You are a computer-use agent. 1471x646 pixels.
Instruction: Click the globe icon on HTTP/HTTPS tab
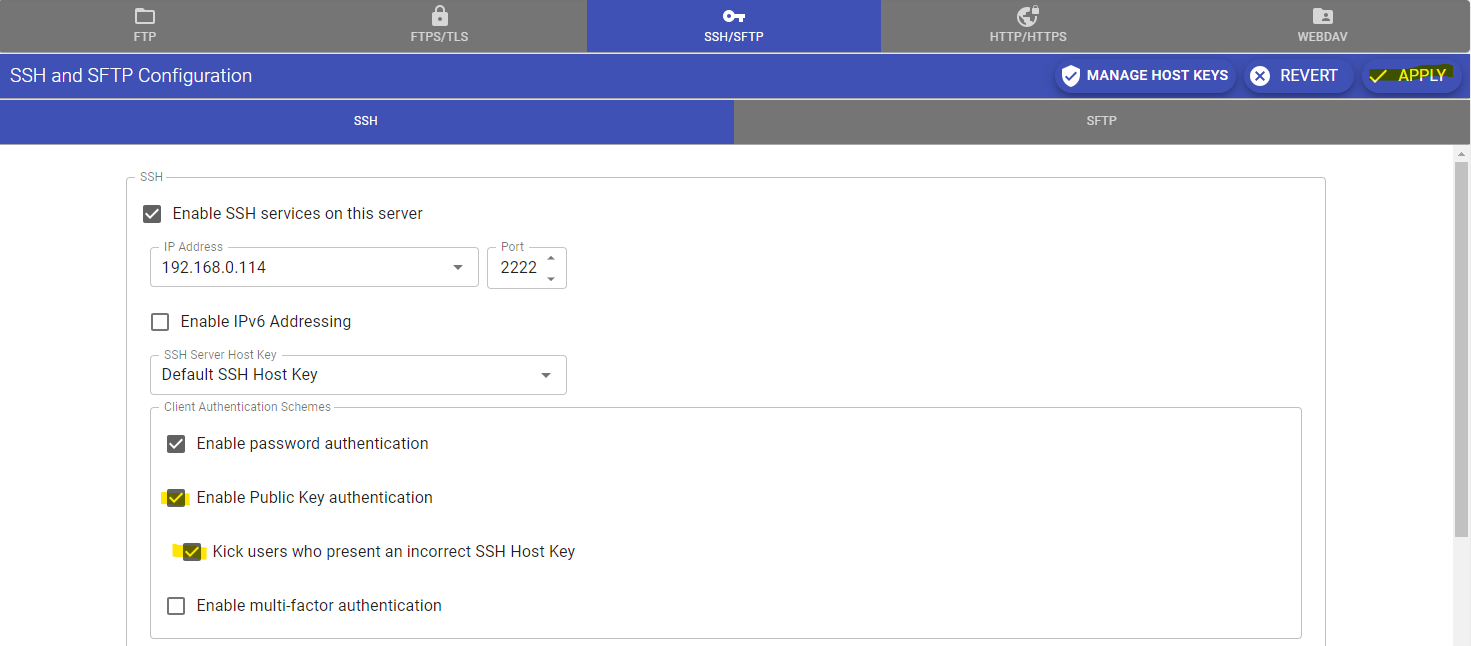click(1027, 15)
